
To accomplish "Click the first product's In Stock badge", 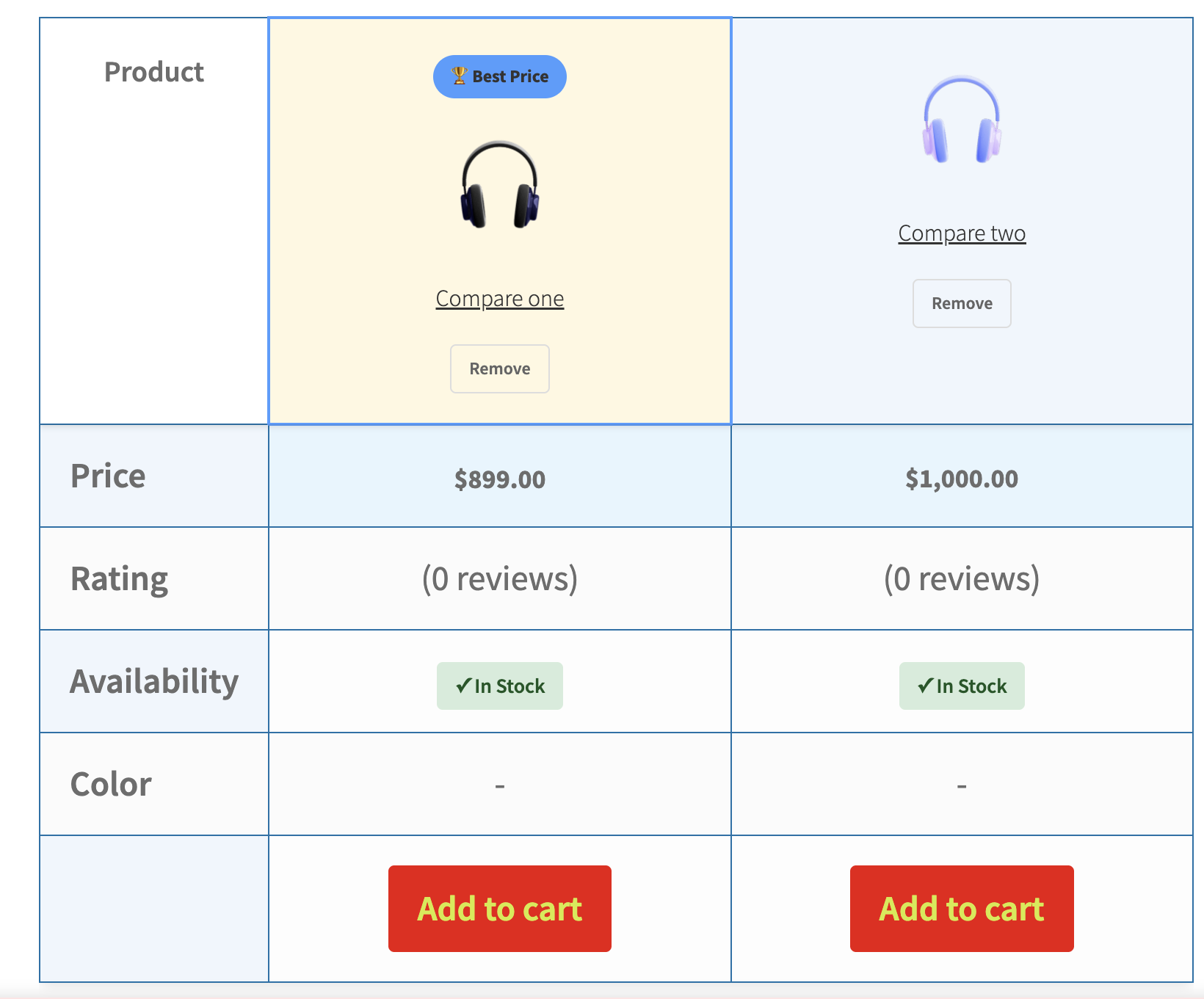I will [500, 686].
